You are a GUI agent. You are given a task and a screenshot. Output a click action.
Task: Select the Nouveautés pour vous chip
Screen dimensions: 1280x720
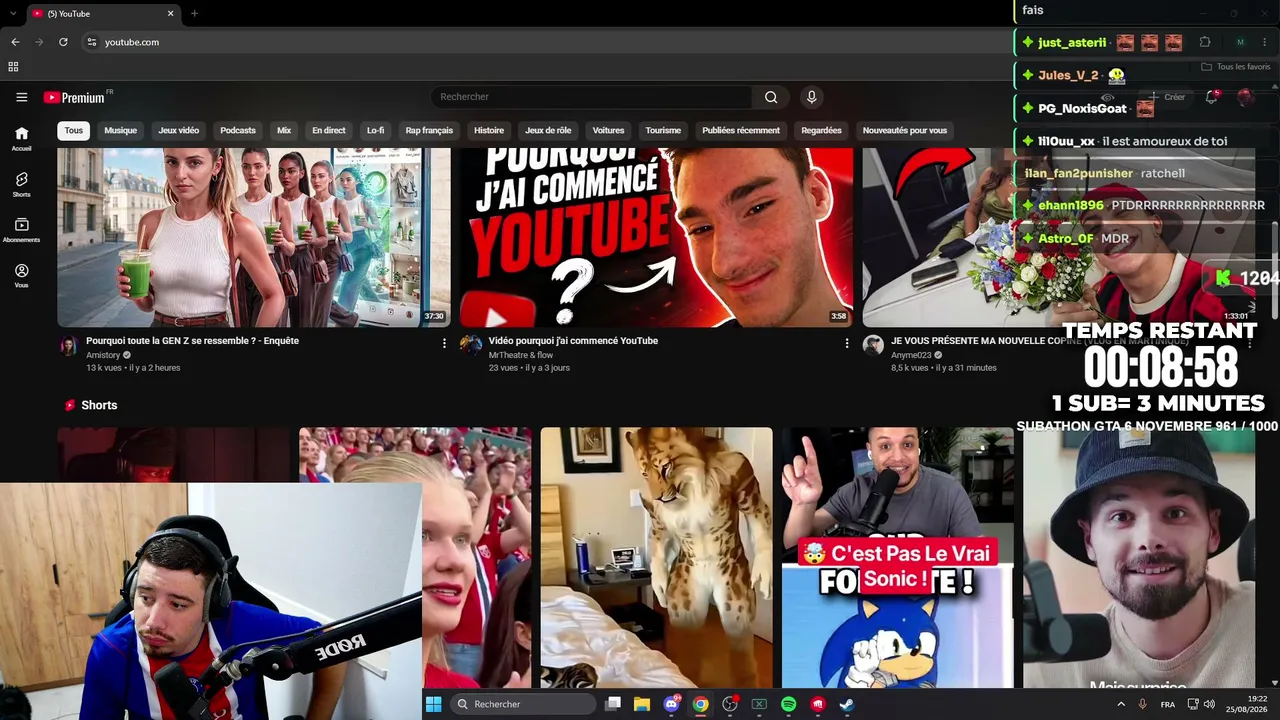pos(905,130)
